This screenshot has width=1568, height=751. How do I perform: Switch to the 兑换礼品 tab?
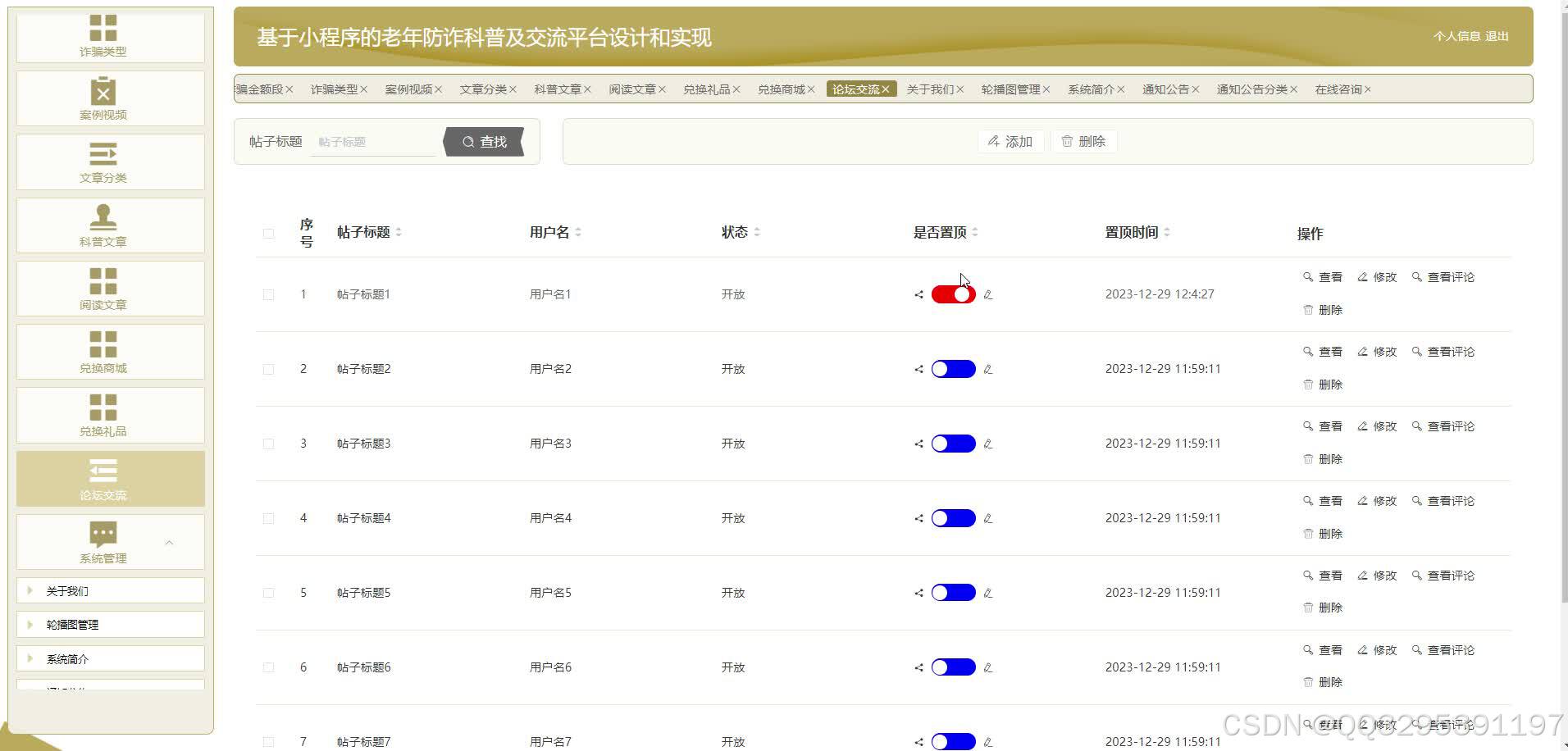coord(707,89)
